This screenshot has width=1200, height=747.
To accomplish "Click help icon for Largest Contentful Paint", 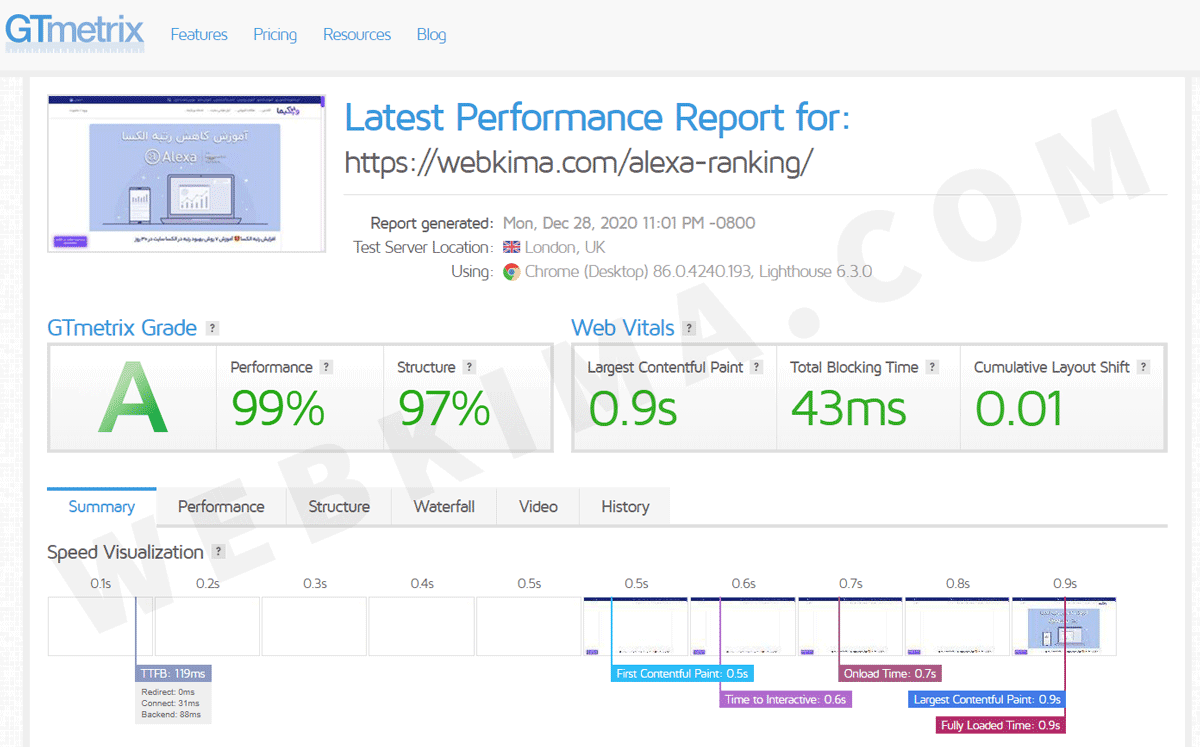I will [757, 367].
